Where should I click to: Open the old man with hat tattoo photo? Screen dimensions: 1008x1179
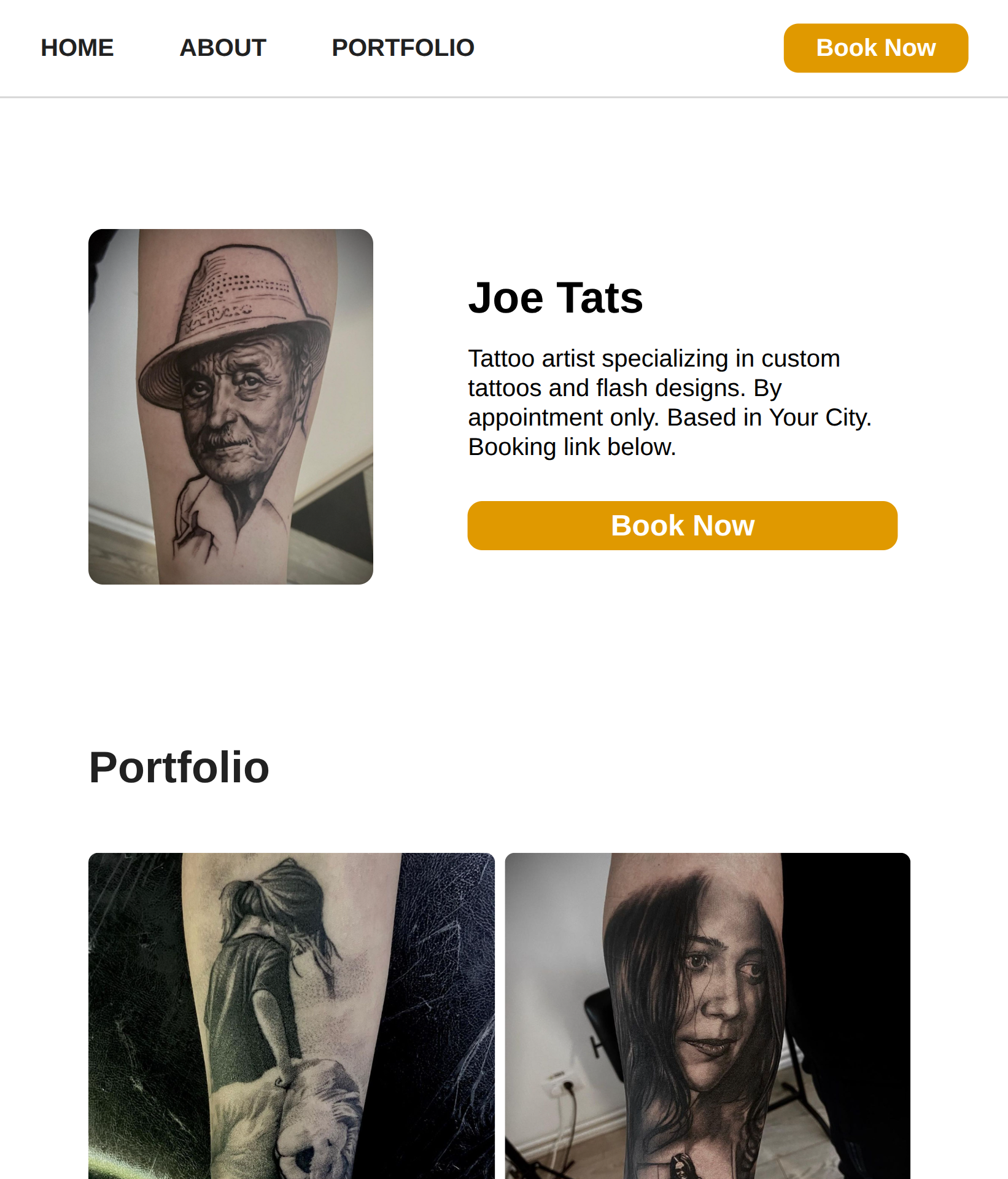click(231, 407)
